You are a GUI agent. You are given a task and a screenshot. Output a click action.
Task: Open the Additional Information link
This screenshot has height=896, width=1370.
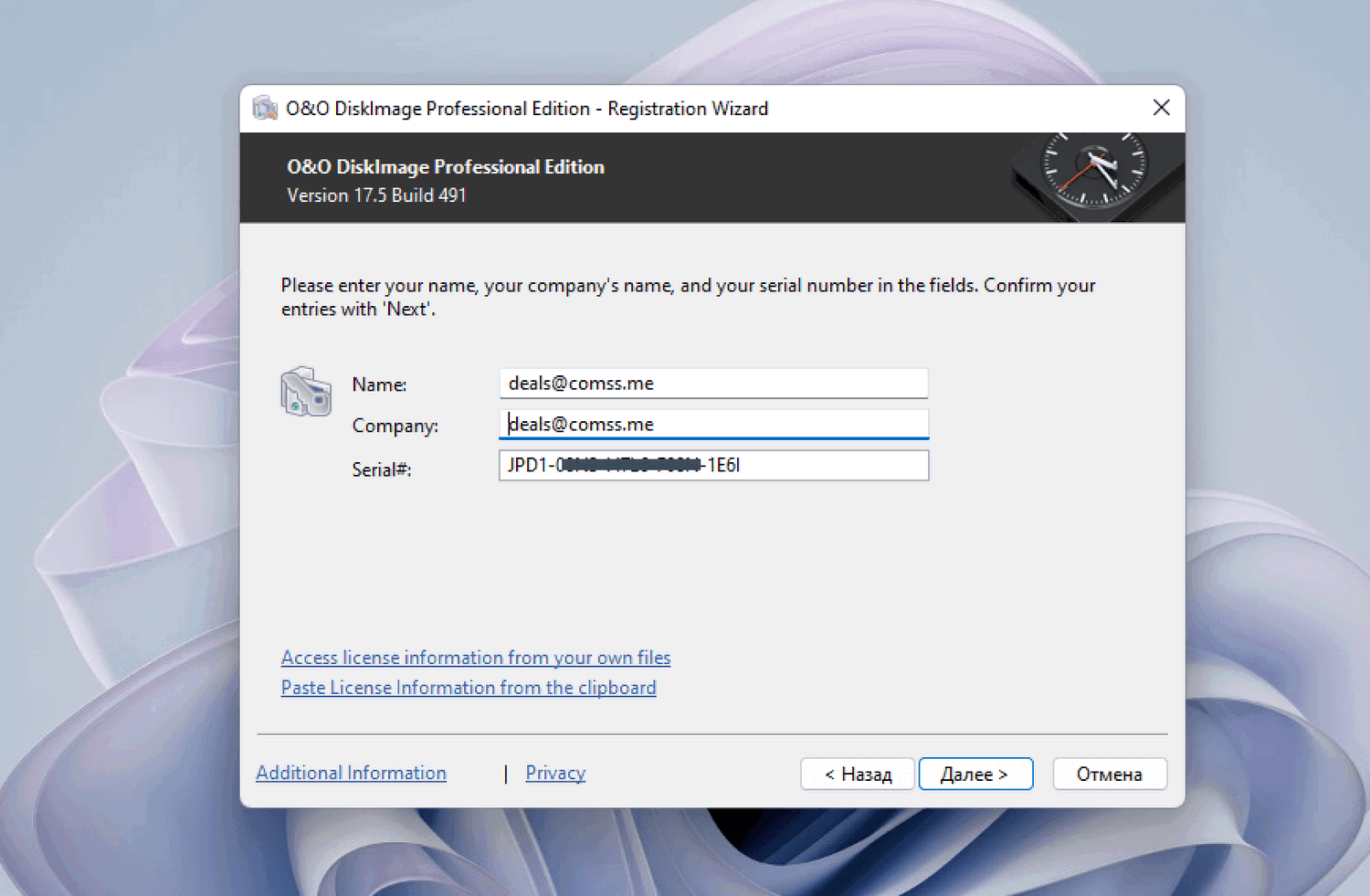point(352,773)
